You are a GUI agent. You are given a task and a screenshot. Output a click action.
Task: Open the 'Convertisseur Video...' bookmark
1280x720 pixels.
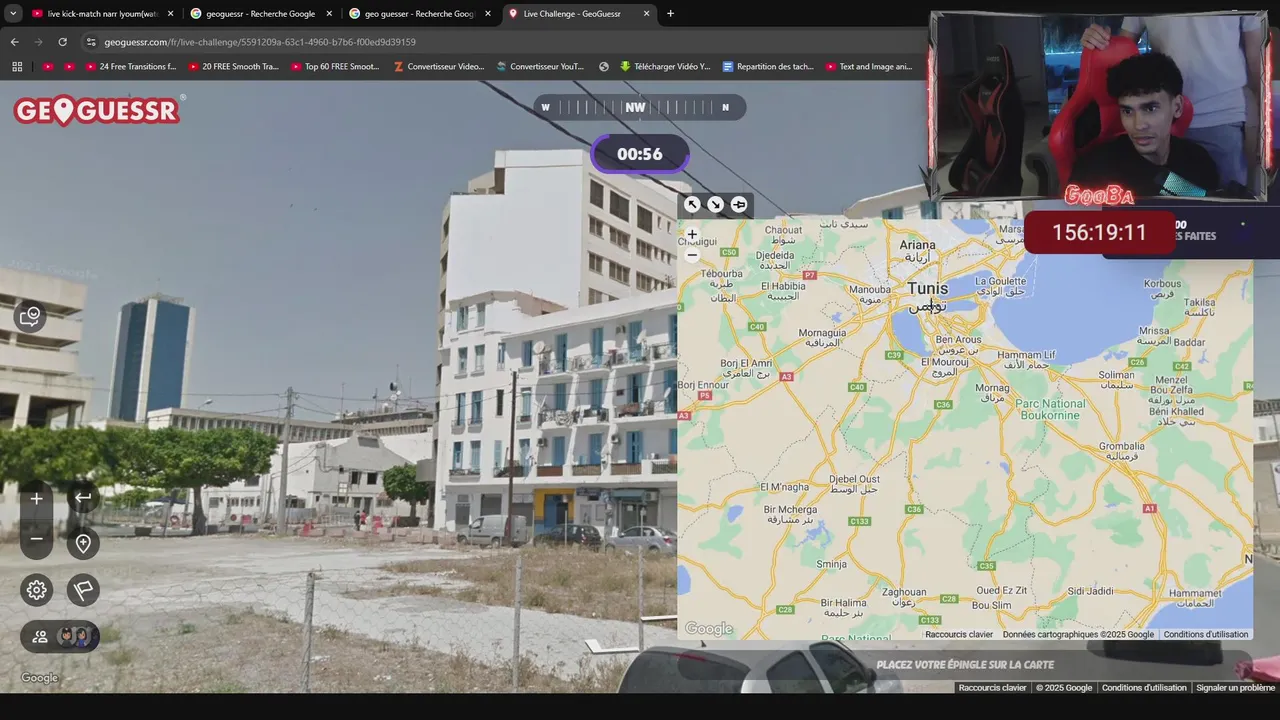(x=438, y=67)
